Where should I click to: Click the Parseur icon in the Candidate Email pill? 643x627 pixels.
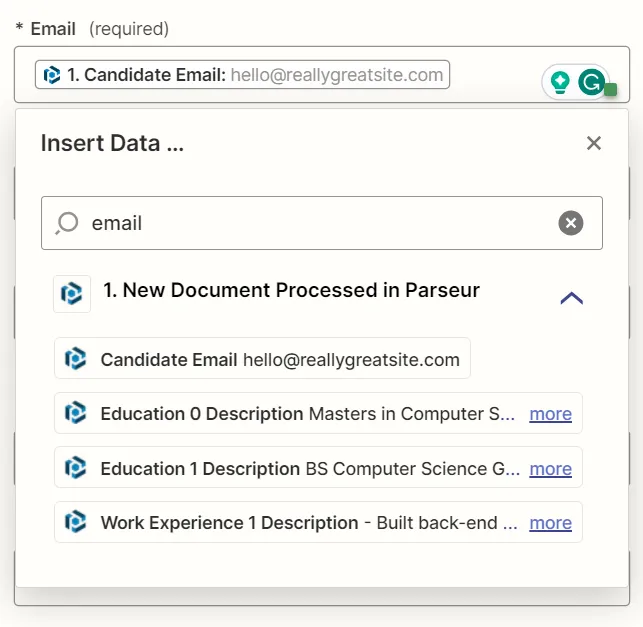52,75
